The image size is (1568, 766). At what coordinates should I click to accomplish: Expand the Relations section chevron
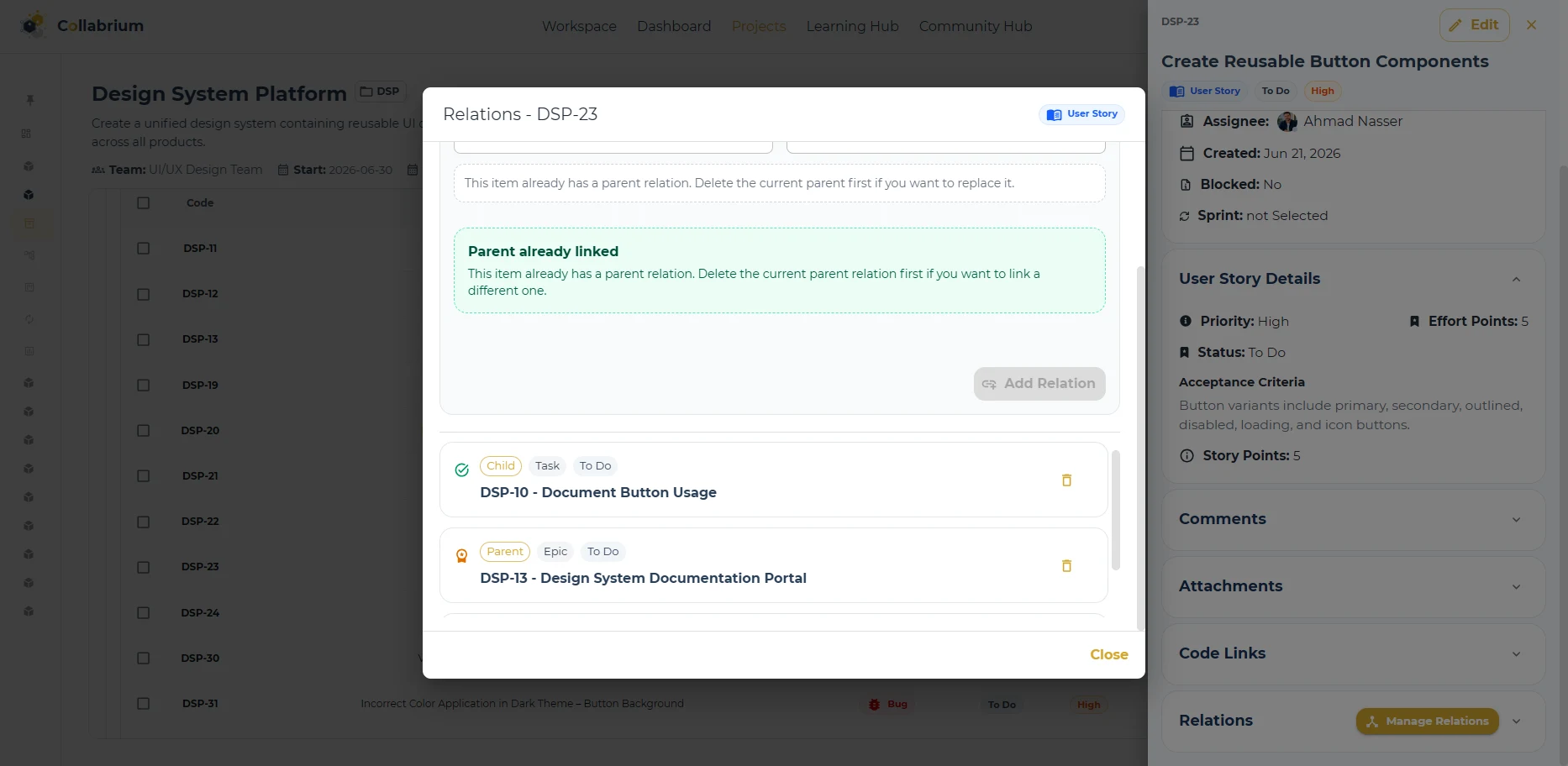point(1516,721)
